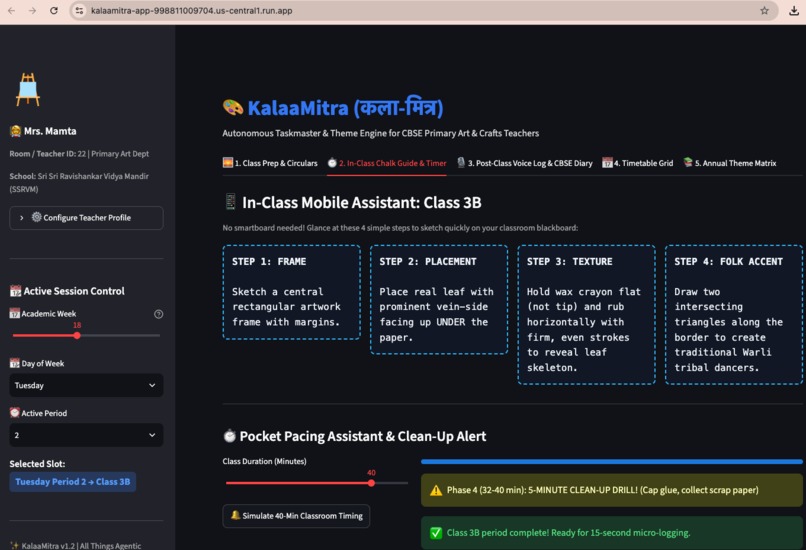The height and width of the screenshot is (550, 806).
Task: Open browser downloads icon
Action: coord(794,11)
